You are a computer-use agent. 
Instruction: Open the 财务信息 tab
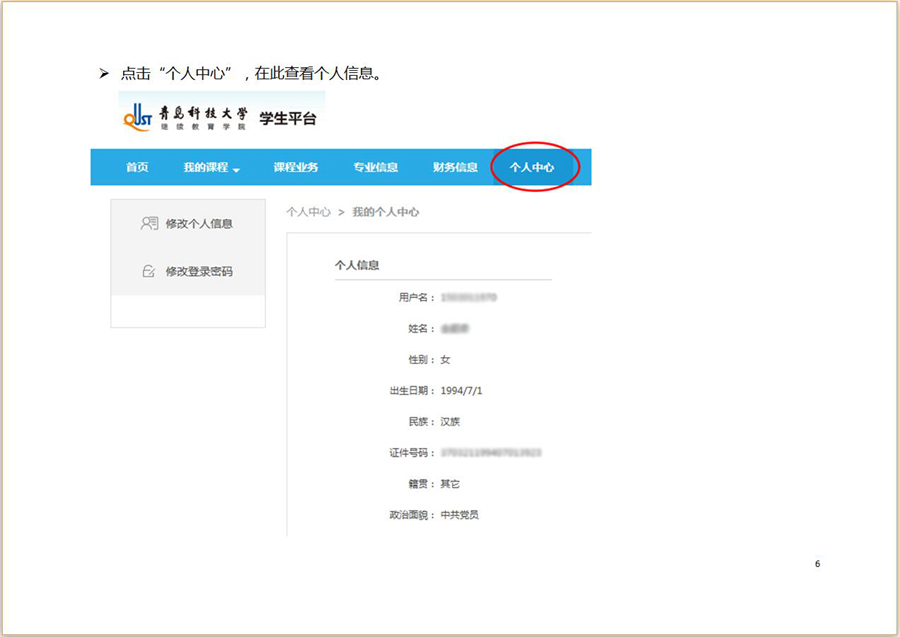[455, 167]
